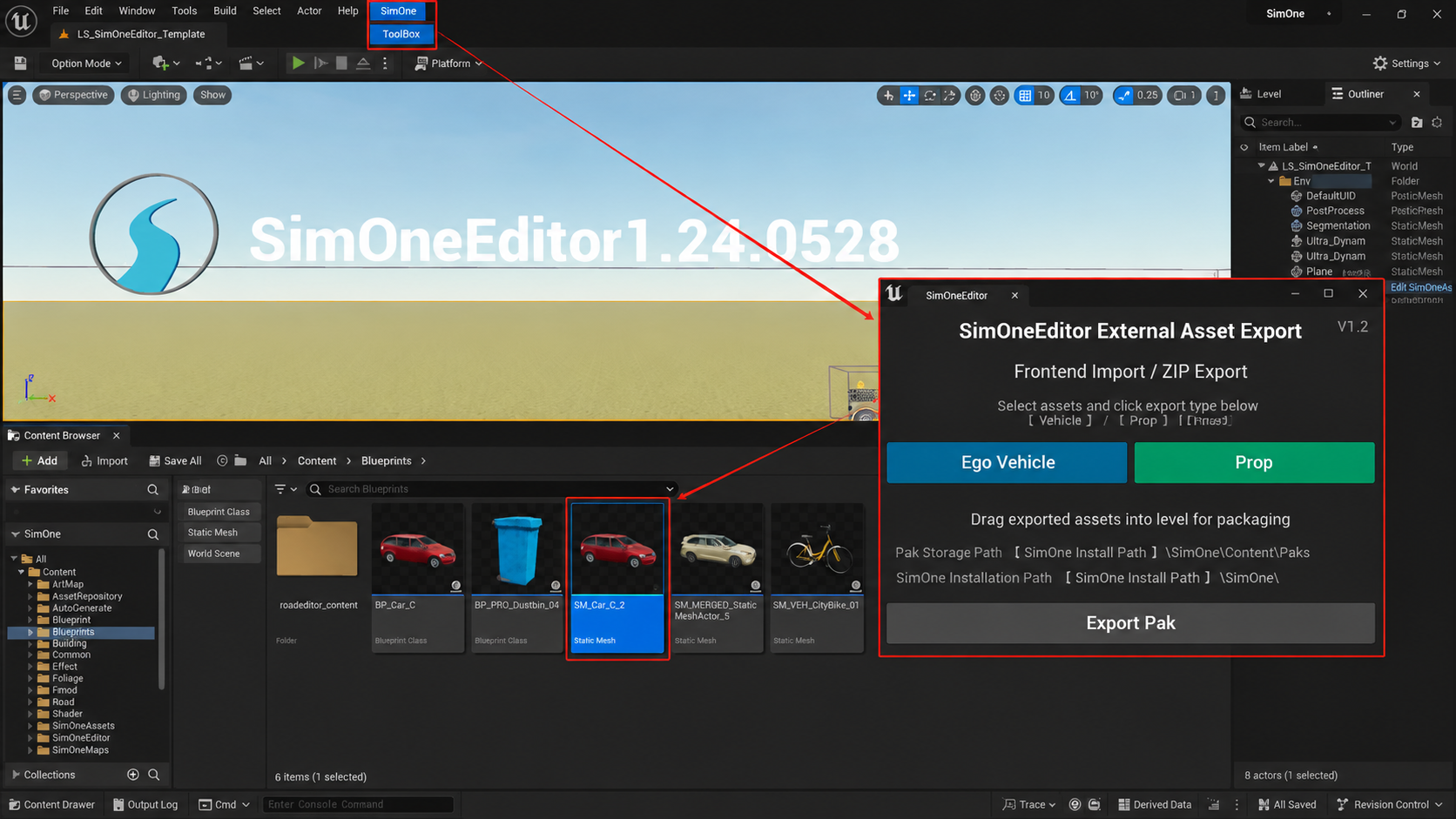Viewport: 1456px width, 819px height.
Task: Save the level with the toolbar disk icon
Action: tap(20, 63)
